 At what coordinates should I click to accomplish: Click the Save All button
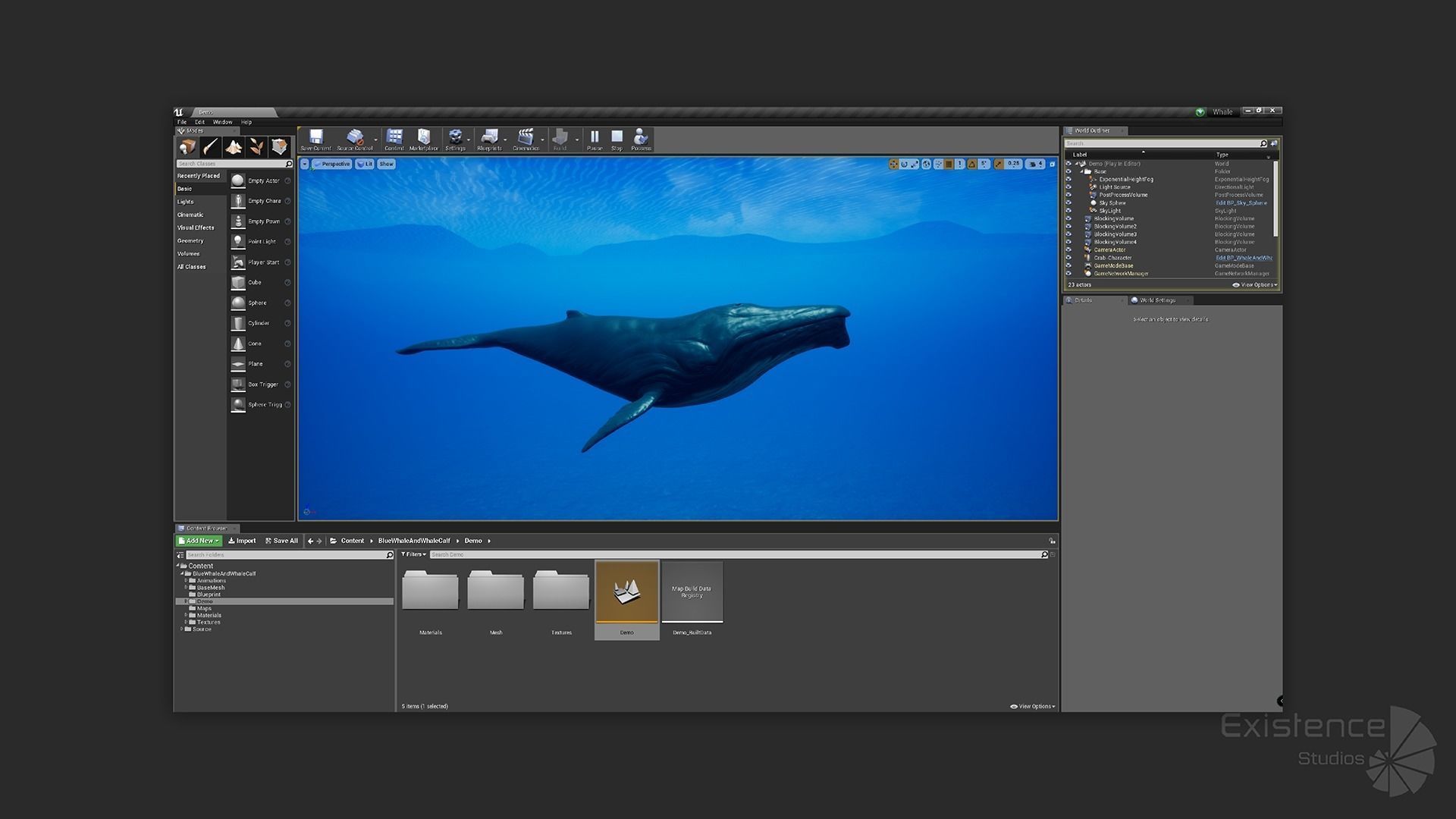[281, 541]
